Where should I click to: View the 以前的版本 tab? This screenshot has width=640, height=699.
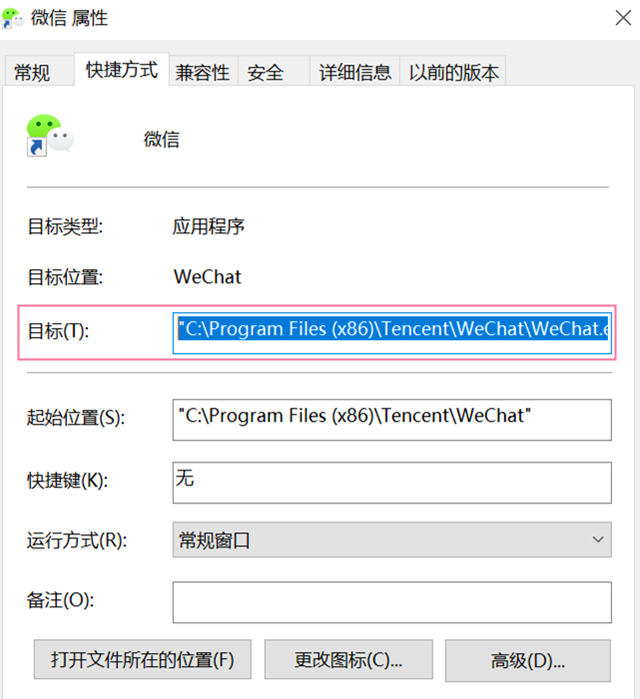click(453, 71)
